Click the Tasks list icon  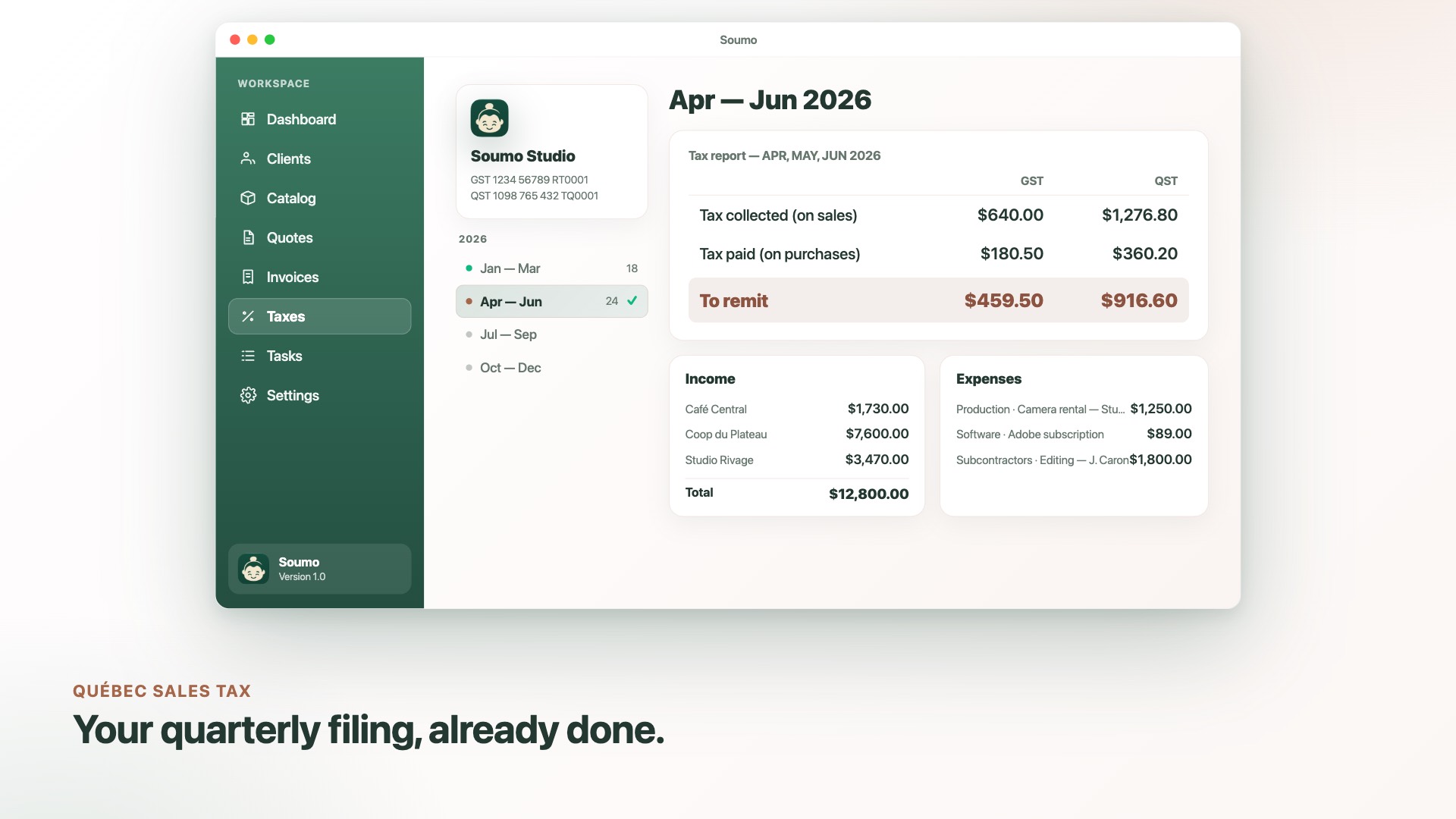(248, 356)
